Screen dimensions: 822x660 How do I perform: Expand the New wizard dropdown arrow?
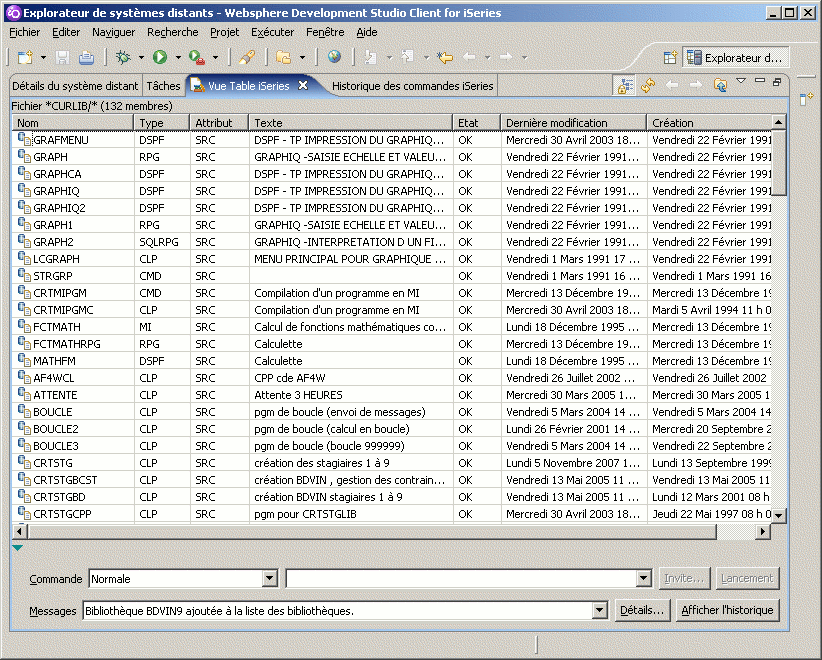click(44, 57)
